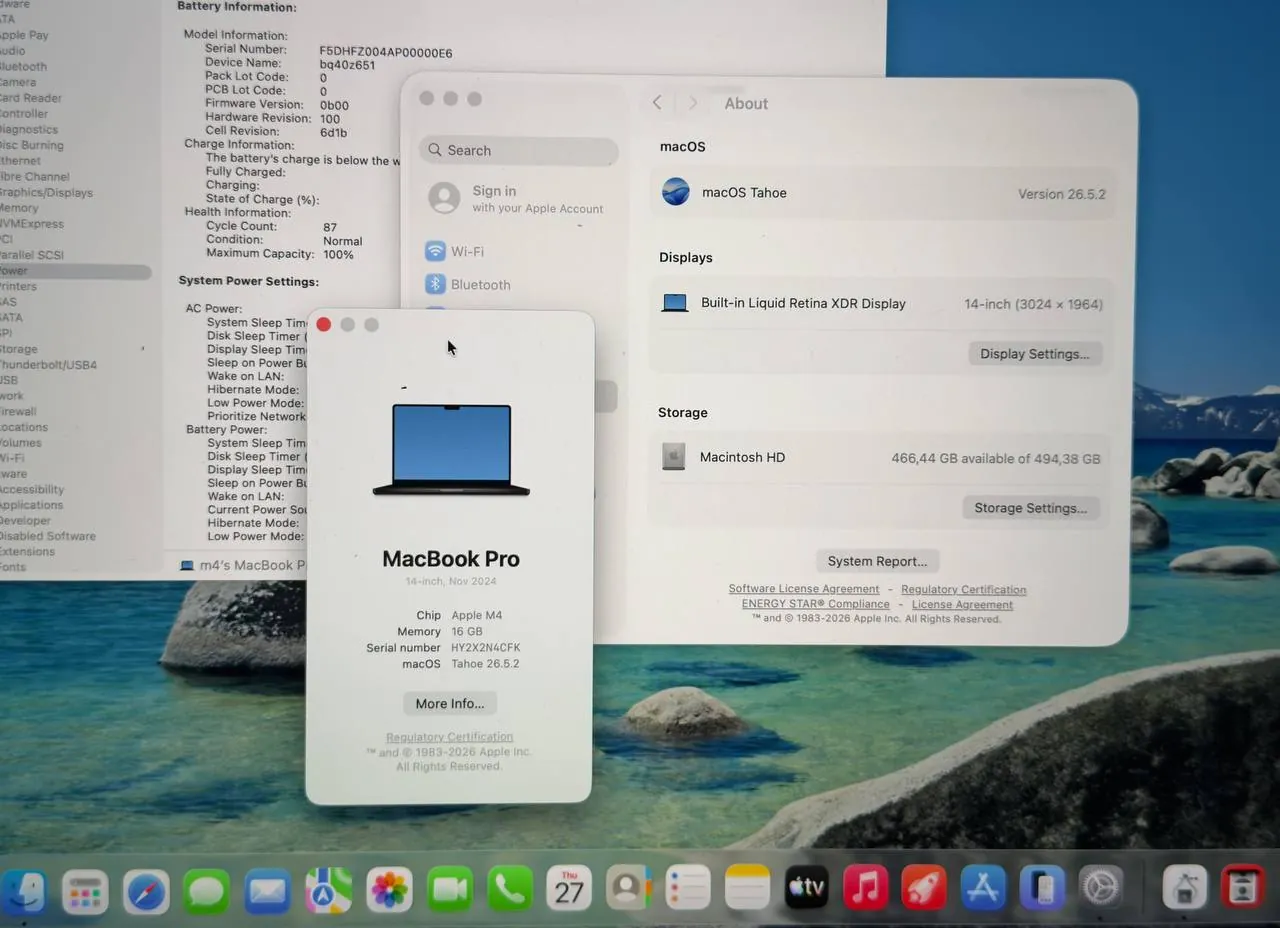Select Disc Burning in System Report sidebar
Viewport: 1280px width, 928px height.
click(x=31, y=145)
